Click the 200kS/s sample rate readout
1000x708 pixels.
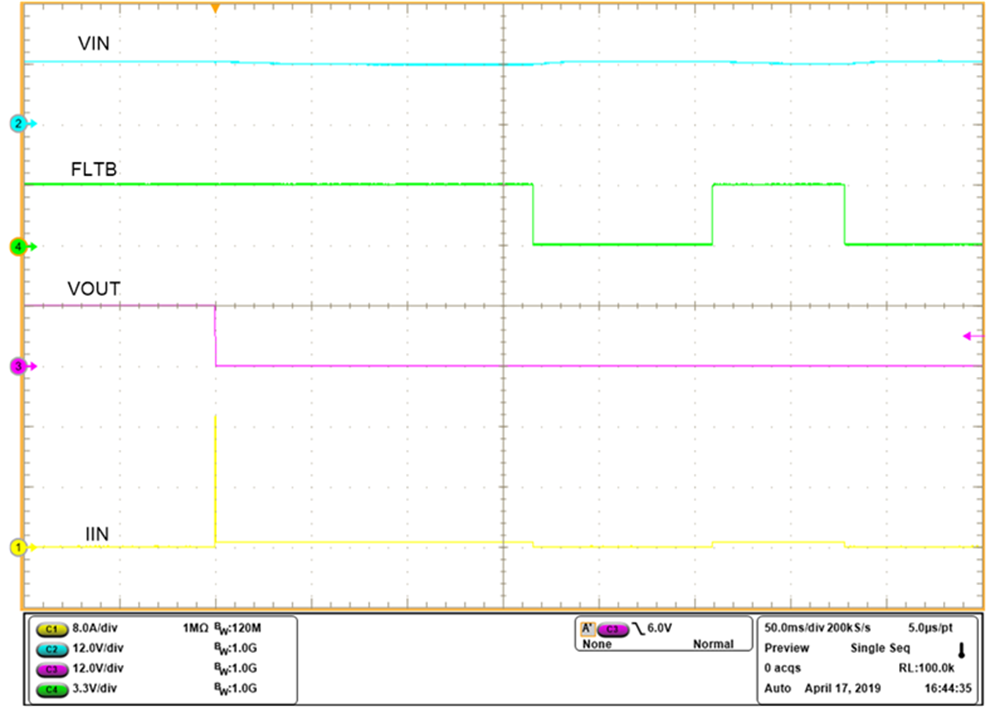[849, 628]
